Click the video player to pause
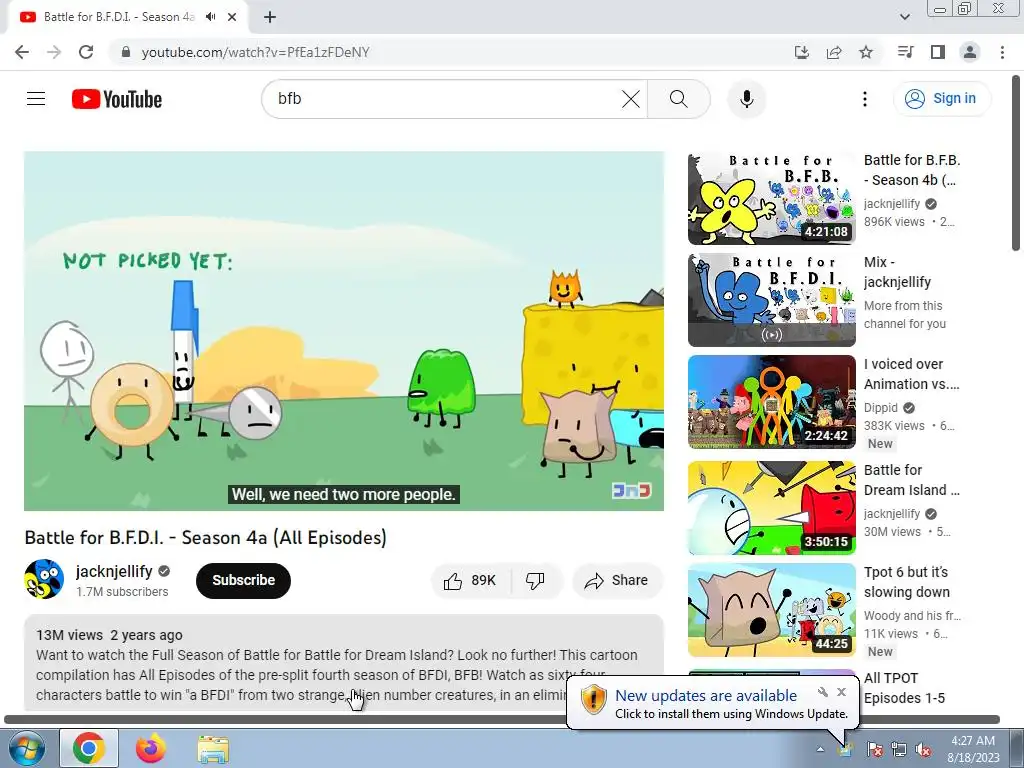The image size is (1024, 768). 344,330
